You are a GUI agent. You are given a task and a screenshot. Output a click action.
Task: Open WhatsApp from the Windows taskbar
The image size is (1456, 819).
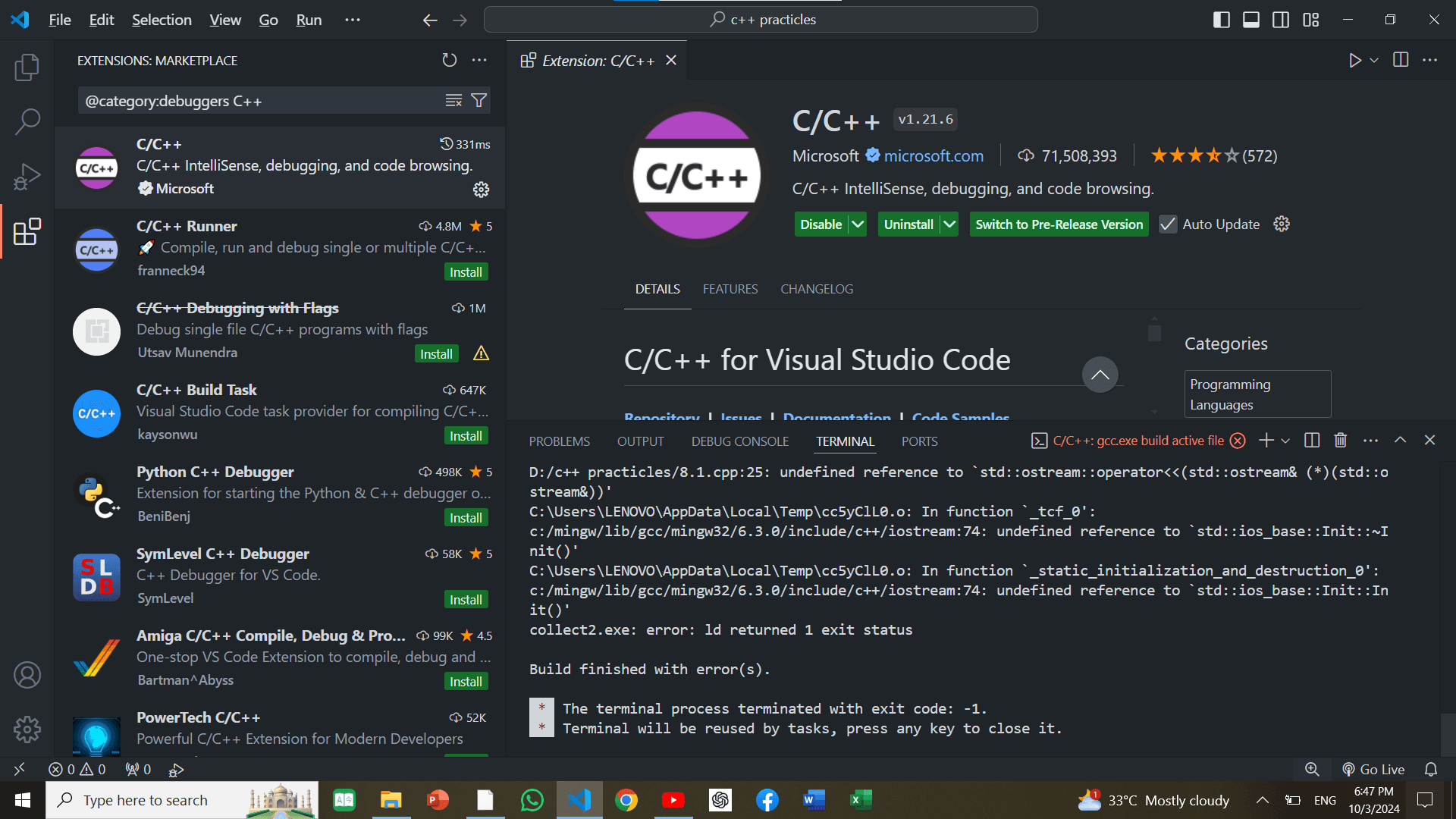click(532, 800)
